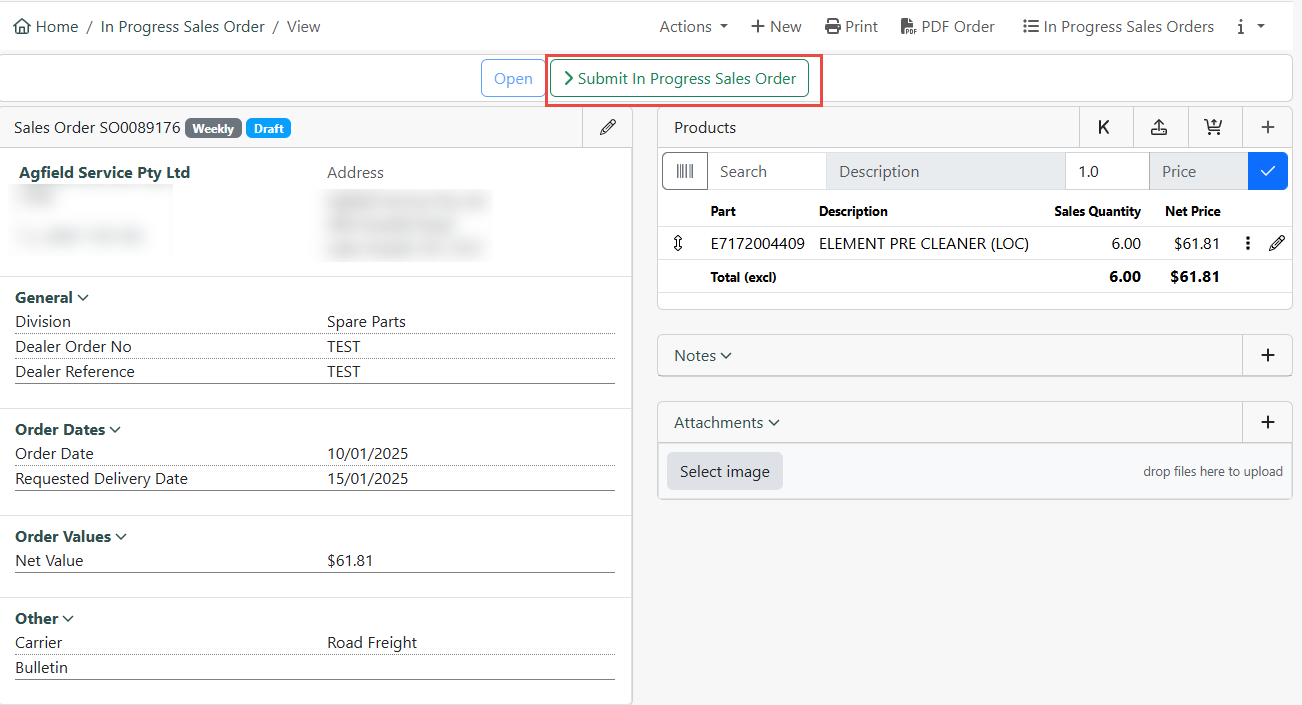The image size is (1302, 705).
Task: Click the upload icon in Products header
Action: coord(1159,128)
